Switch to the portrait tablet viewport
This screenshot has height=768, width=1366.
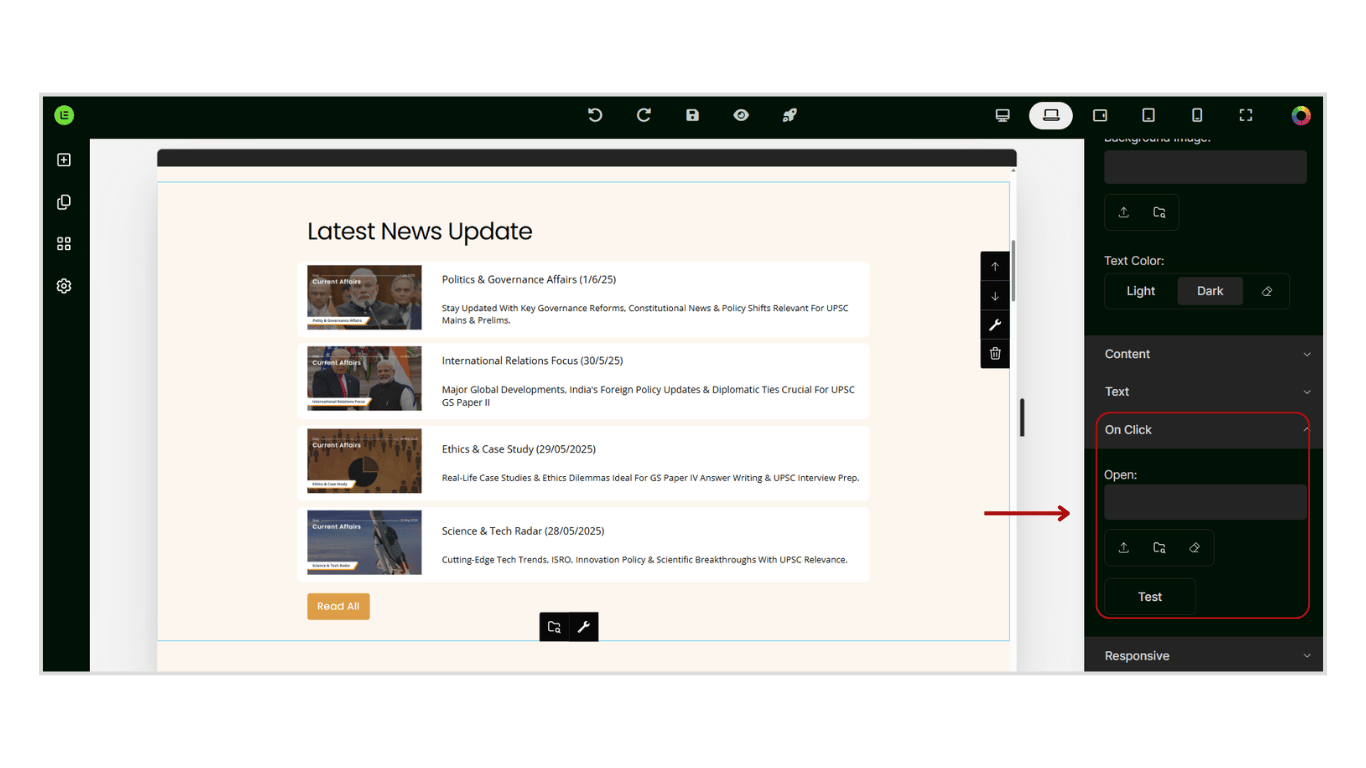click(x=1149, y=115)
